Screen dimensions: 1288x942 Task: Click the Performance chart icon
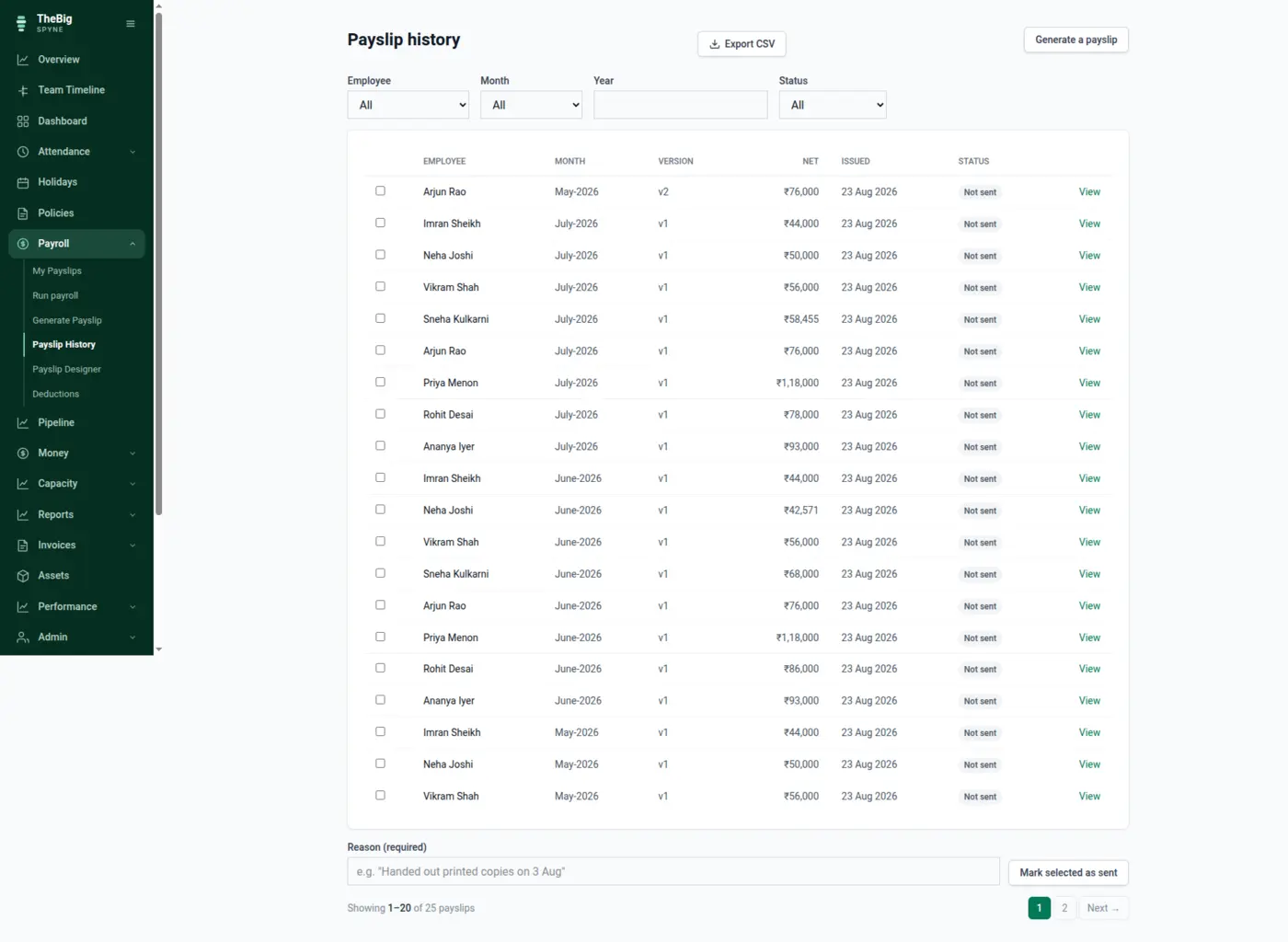pos(23,607)
